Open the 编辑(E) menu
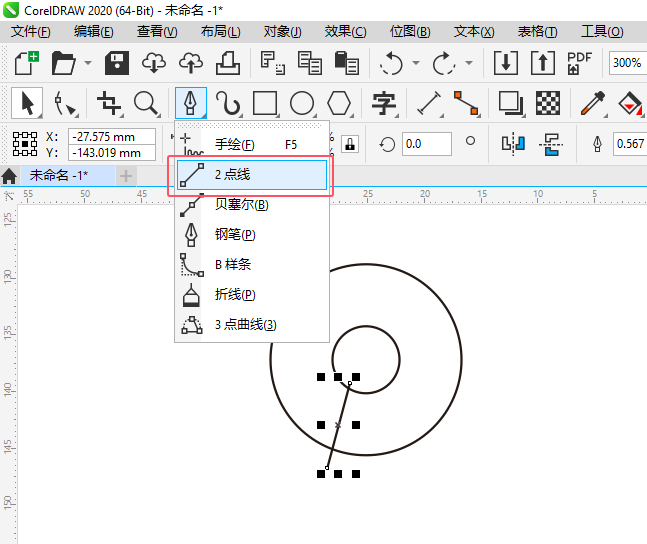Viewport: 647px width, 544px height. pos(93,32)
